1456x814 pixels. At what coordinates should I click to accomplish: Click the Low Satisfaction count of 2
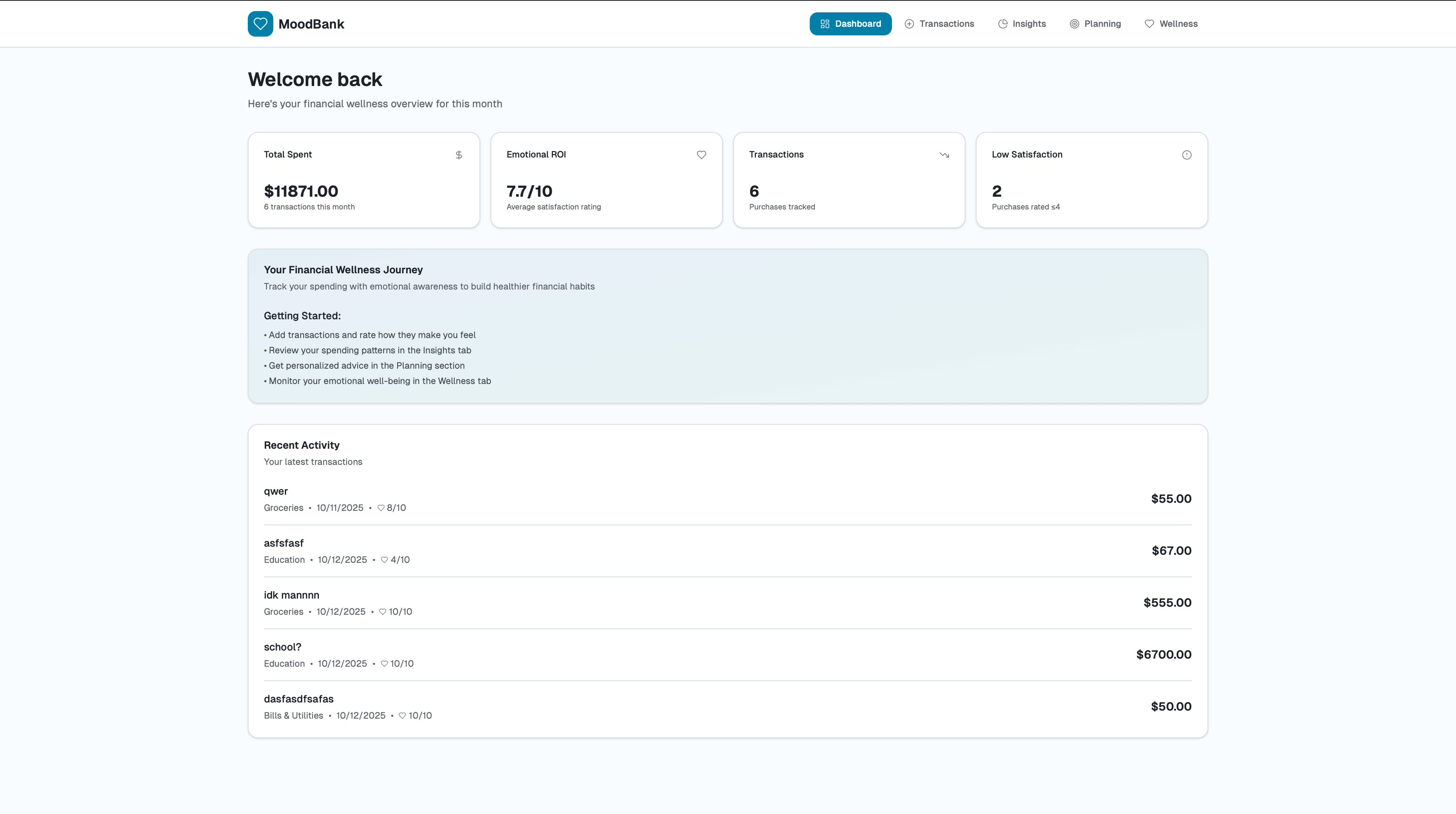(997, 192)
